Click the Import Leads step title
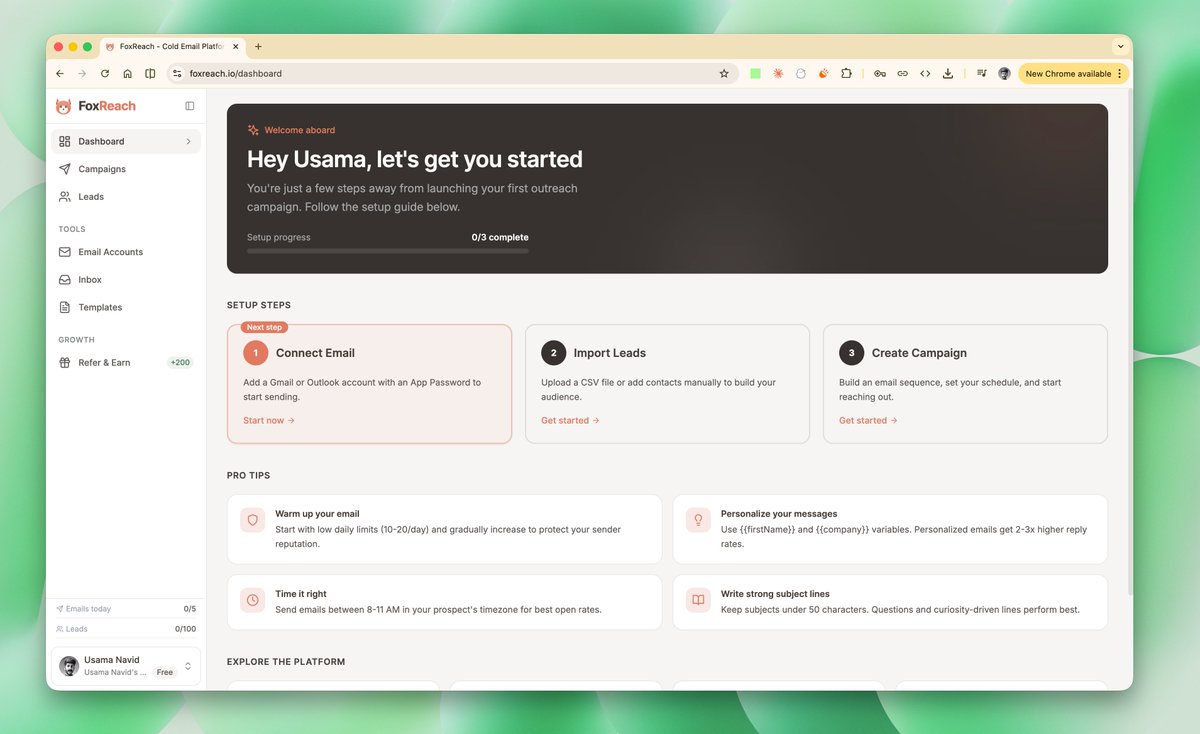This screenshot has width=1200, height=734. pos(610,353)
